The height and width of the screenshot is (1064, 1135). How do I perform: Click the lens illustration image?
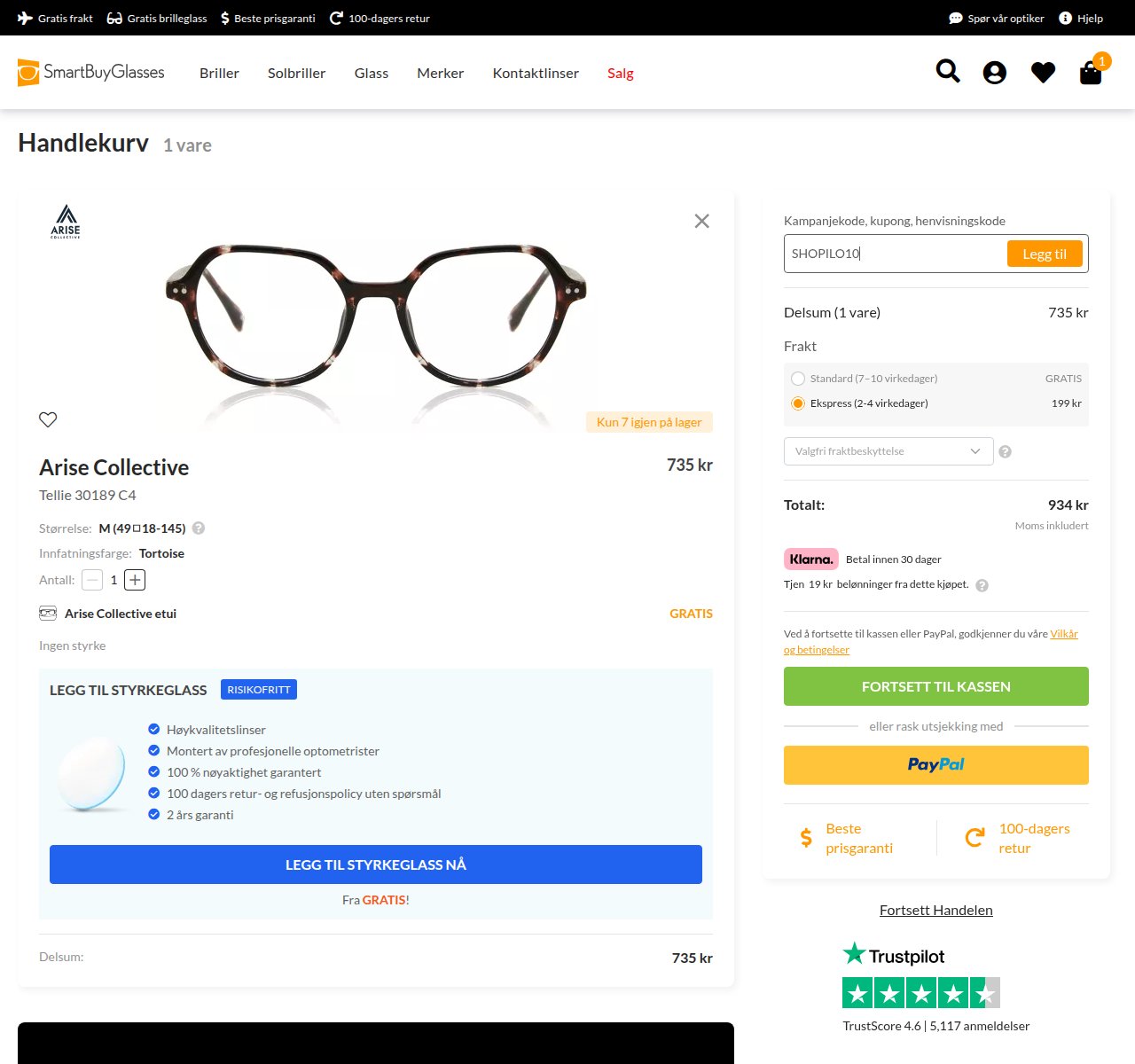pyautogui.click(x=91, y=772)
